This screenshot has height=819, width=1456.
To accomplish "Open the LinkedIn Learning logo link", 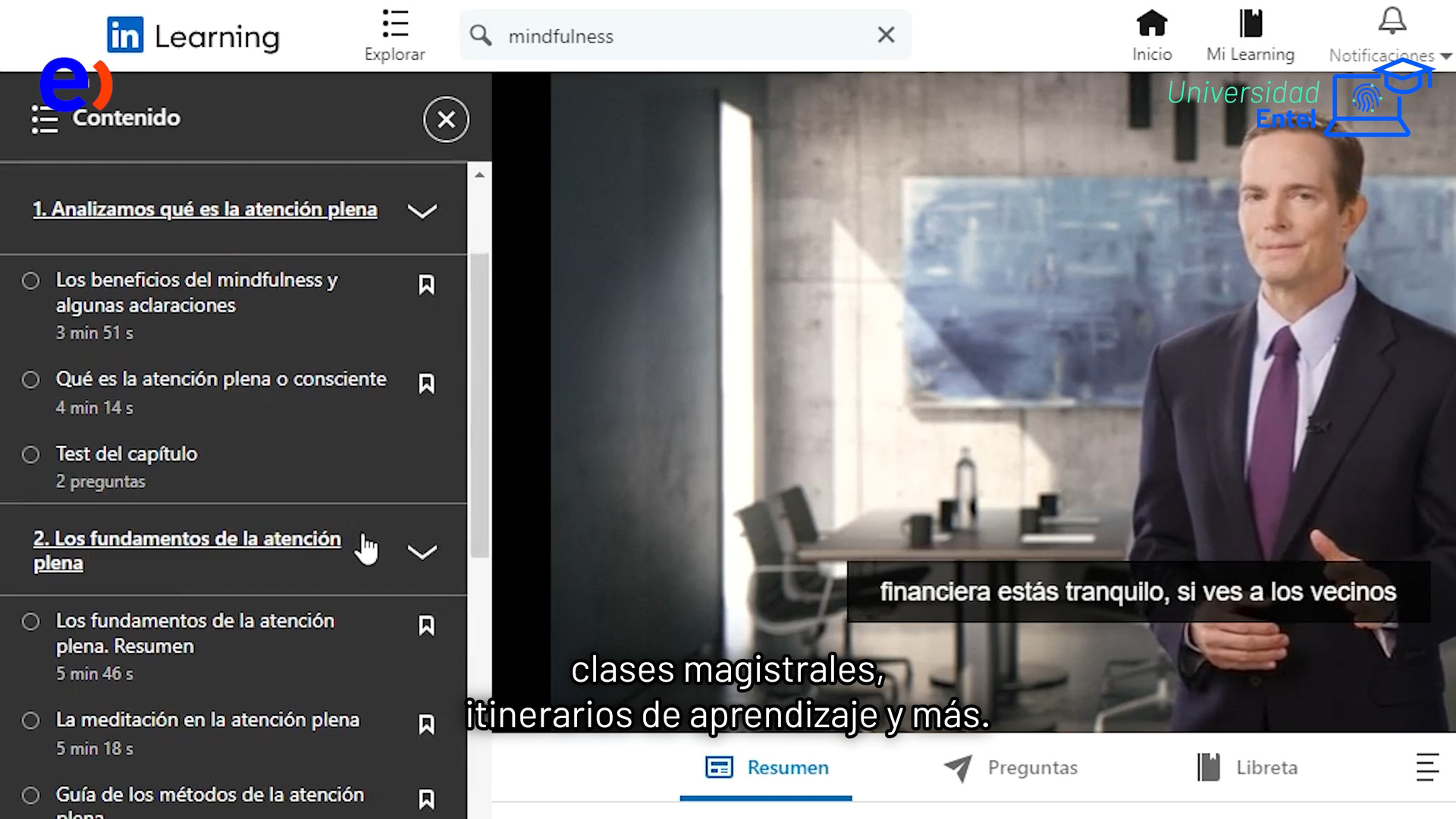I will tap(193, 36).
